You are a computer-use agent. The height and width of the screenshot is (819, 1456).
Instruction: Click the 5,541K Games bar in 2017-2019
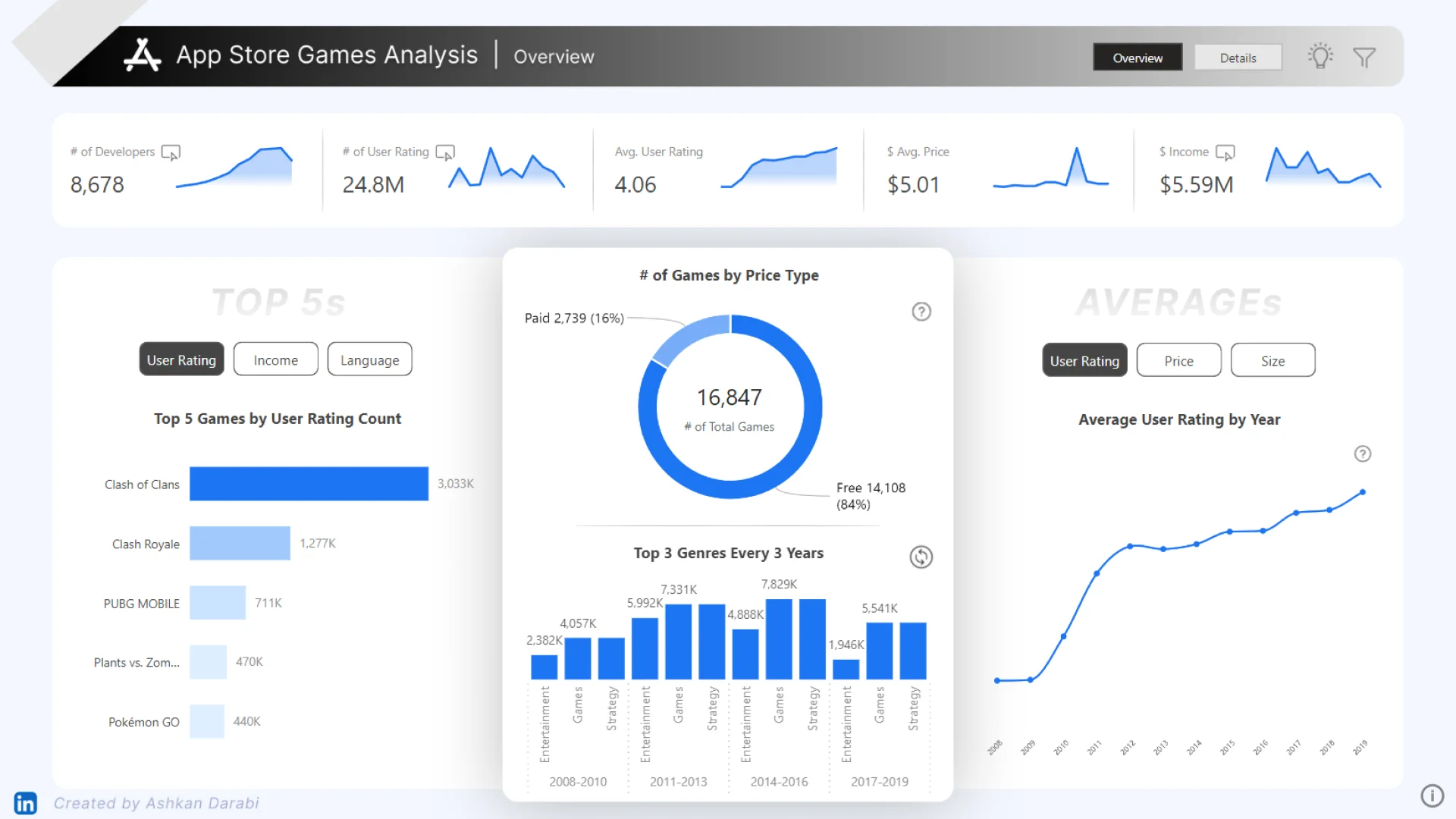[880, 651]
